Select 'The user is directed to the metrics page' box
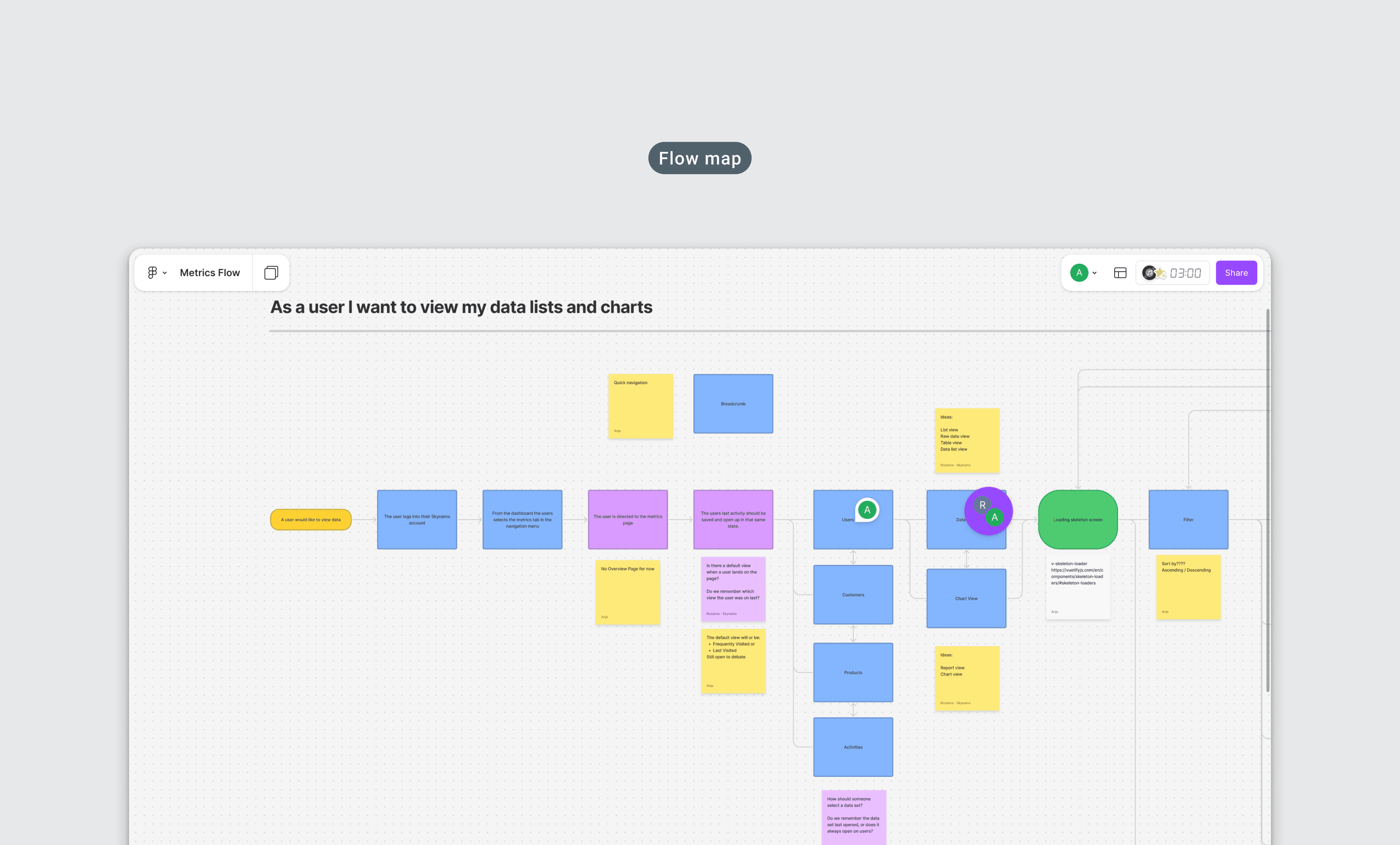The image size is (1400, 845). click(x=627, y=519)
